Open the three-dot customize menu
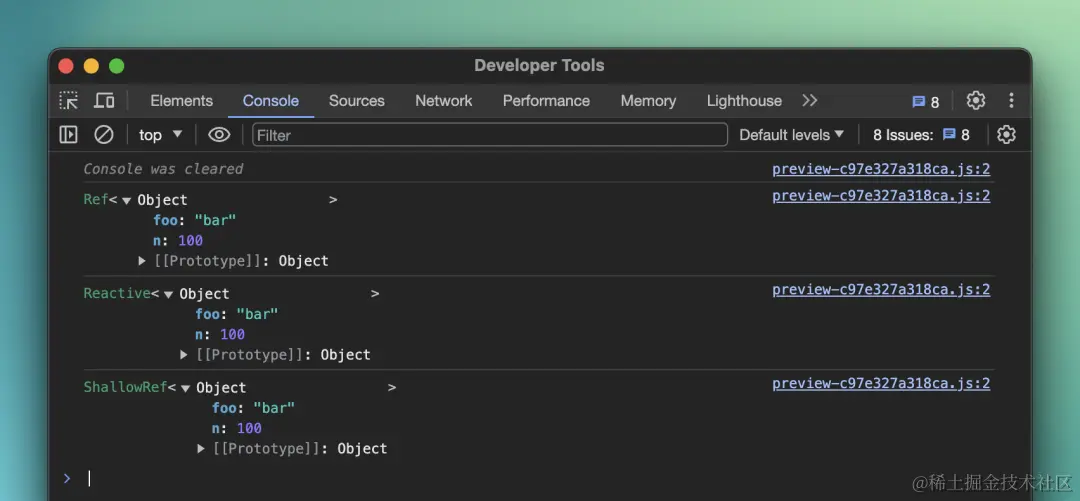The image size is (1080, 501). click(x=1011, y=101)
